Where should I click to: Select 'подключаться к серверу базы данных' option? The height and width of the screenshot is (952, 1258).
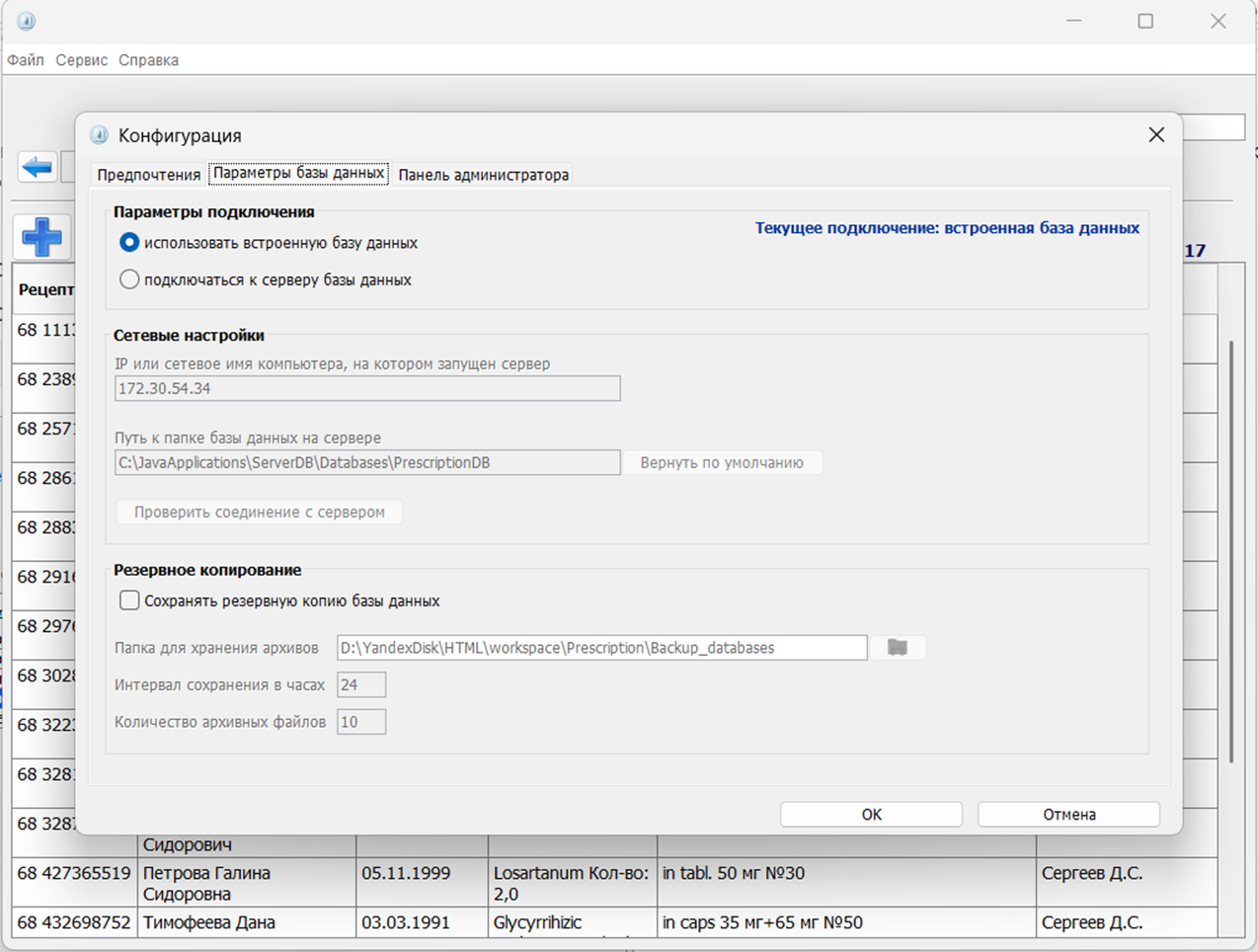tap(129, 280)
